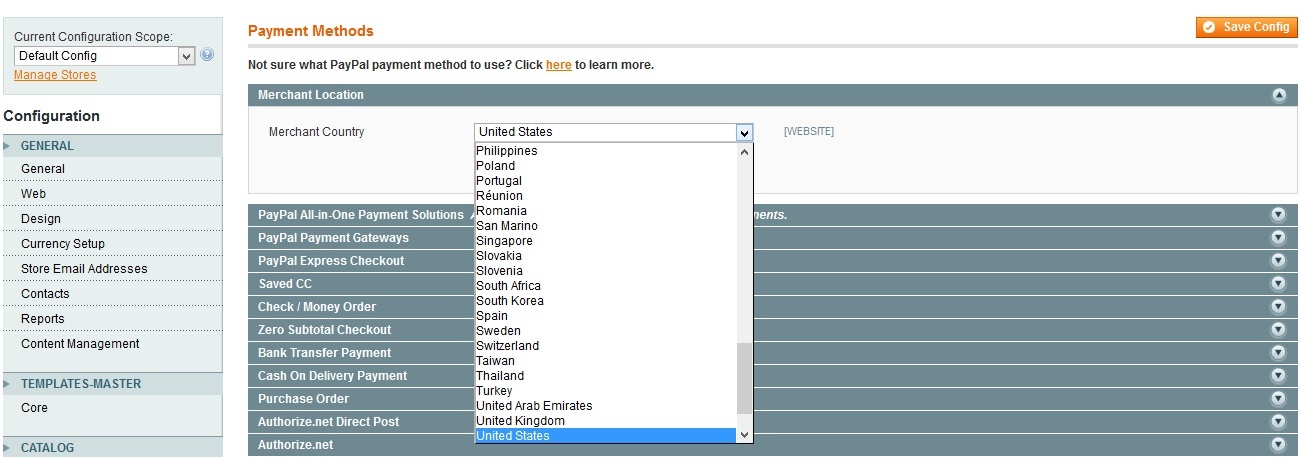Select San Marino in country list
This screenshot has width=1304, height=457.
pos(605,226)
